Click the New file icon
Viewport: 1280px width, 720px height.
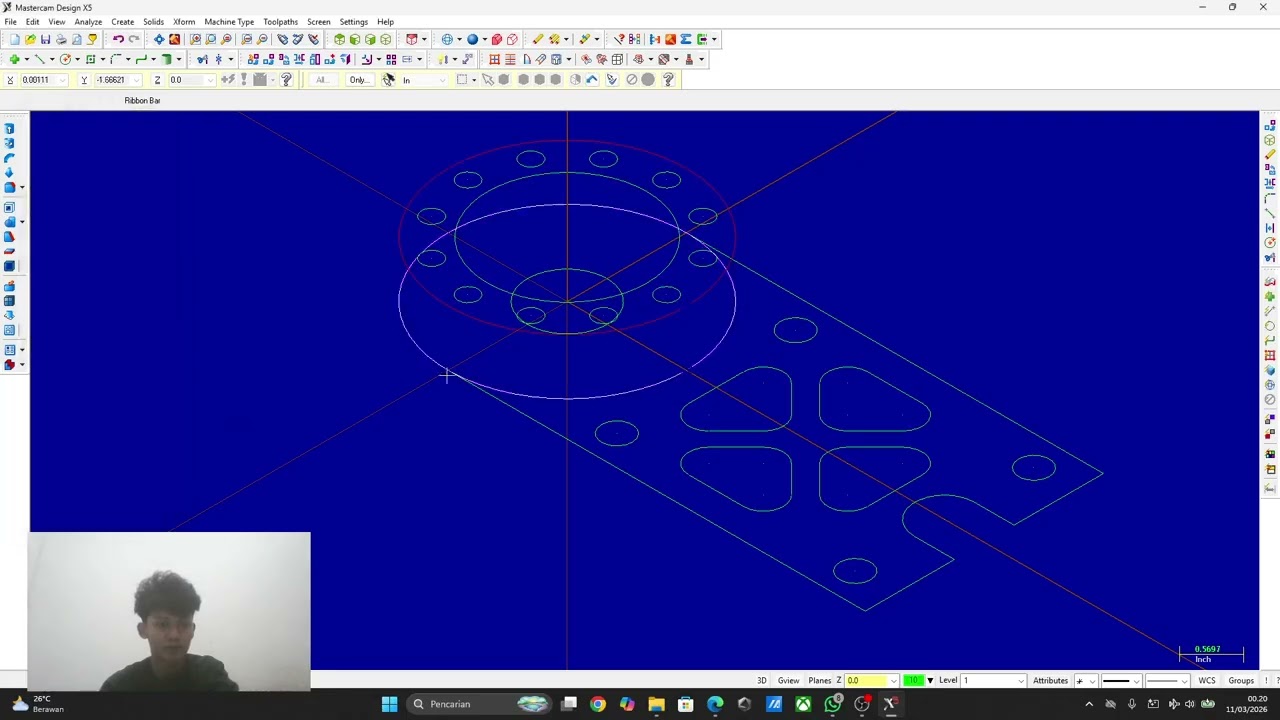point(14,39)
